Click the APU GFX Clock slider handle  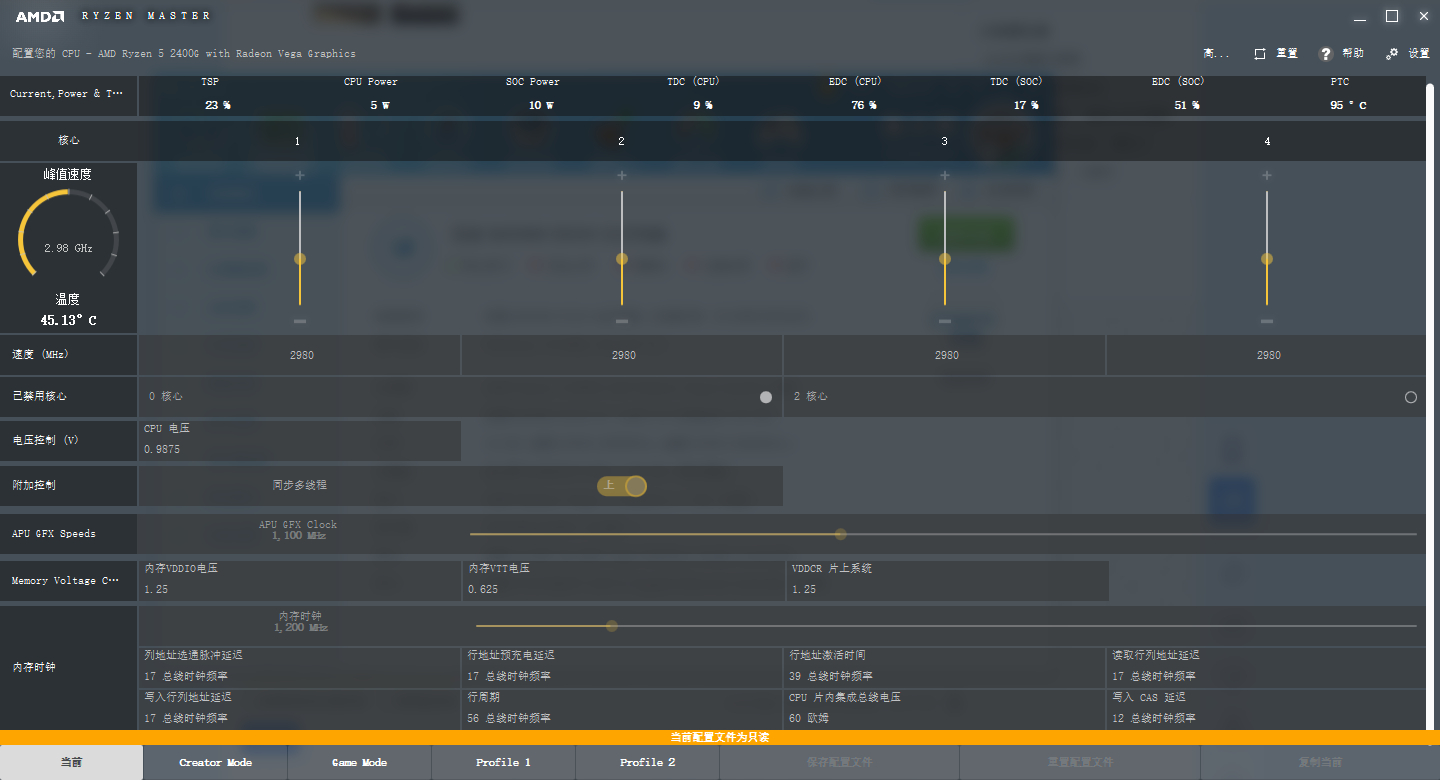pyautogui.click(x=840, y=534)
